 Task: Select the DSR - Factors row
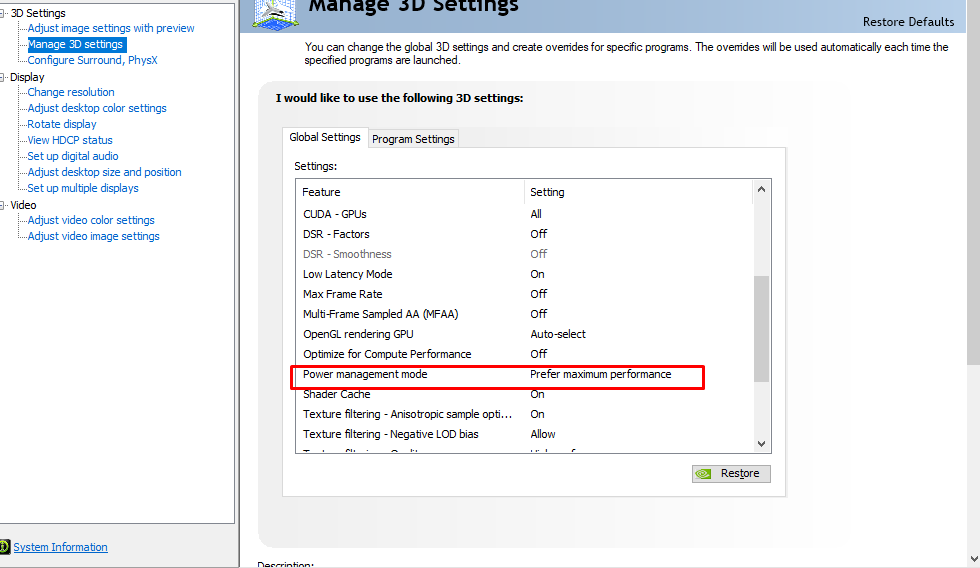pyautogui.click(x=525, y=234)
